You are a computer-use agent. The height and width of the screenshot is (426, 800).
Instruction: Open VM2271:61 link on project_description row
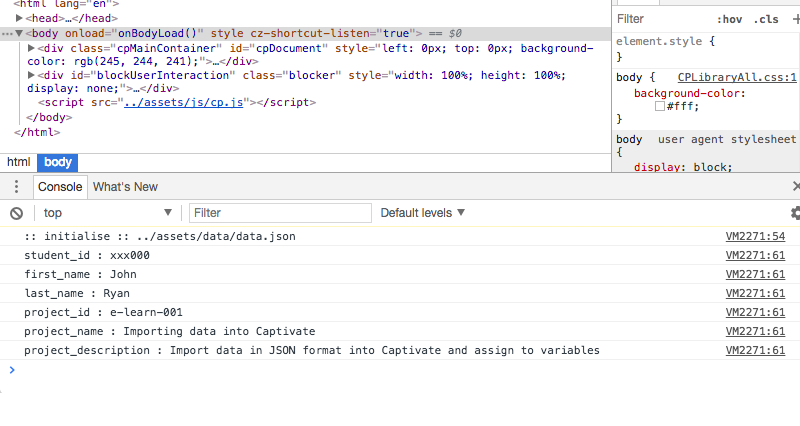(x=755, y=350)
